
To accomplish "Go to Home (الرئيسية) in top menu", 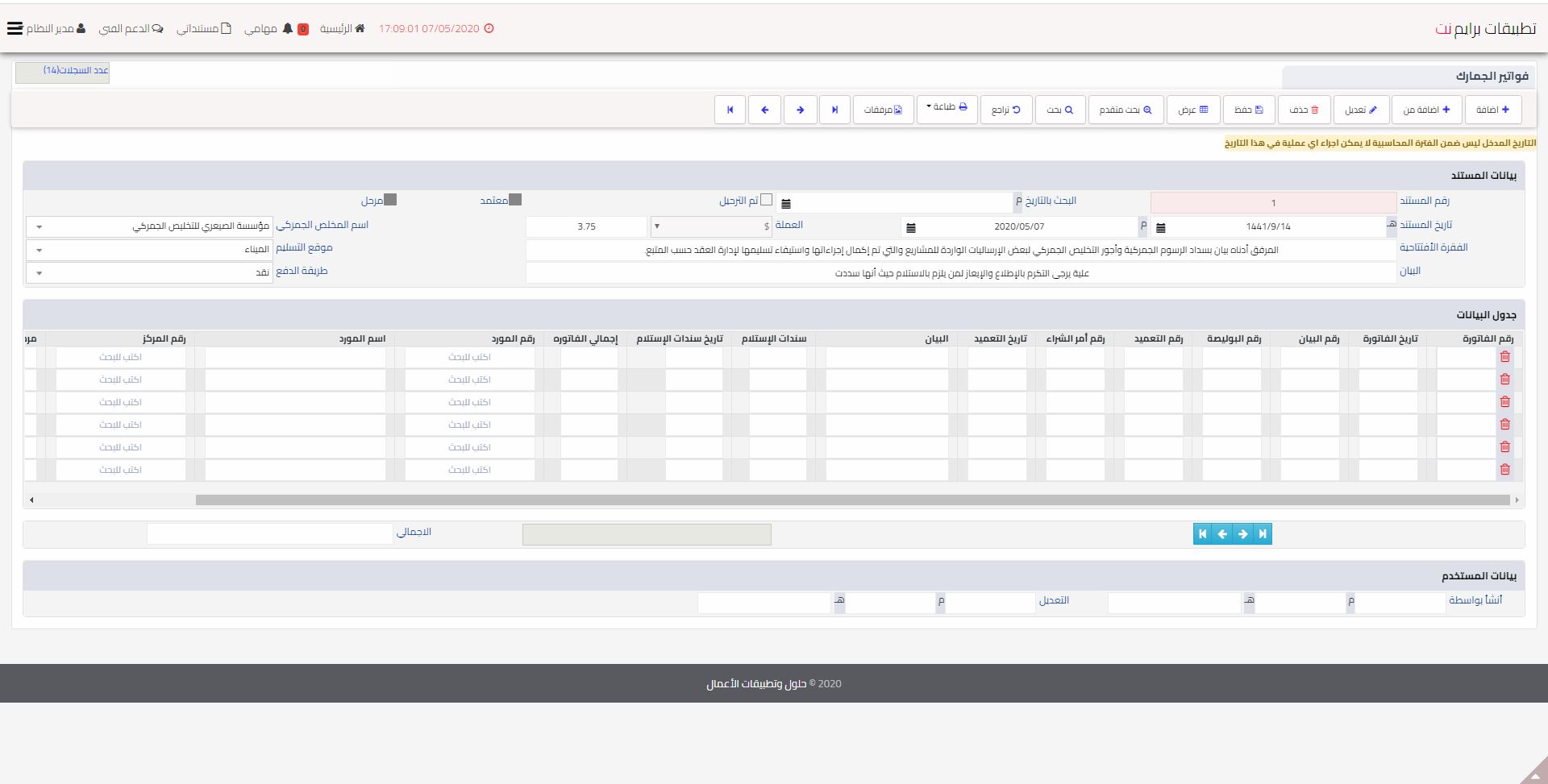I will tap(343, 29).
